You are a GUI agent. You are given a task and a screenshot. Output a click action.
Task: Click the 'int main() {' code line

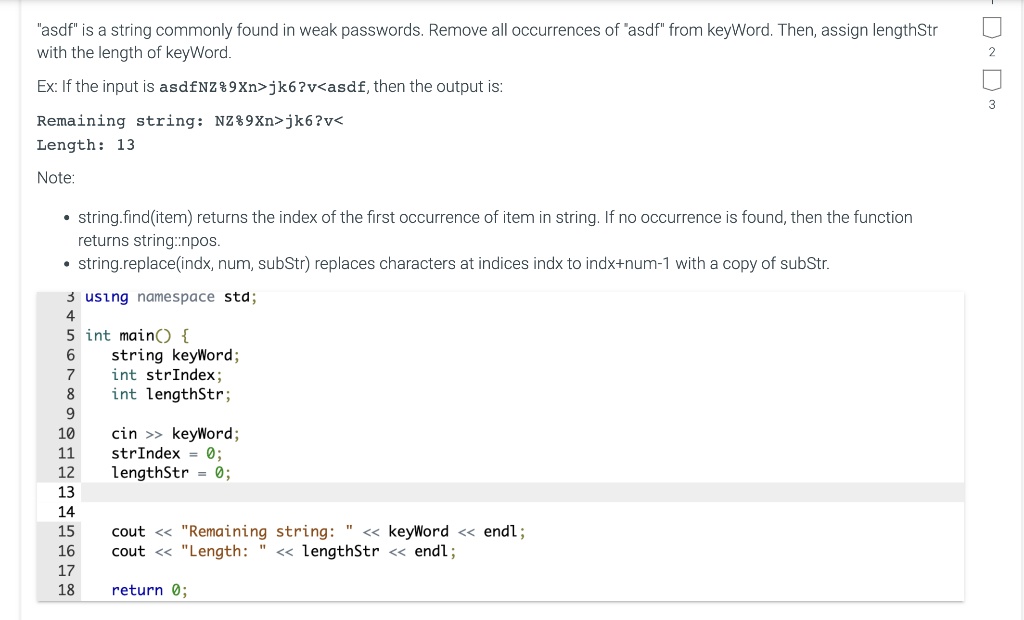pyautogui.click(x=137, y=335)
